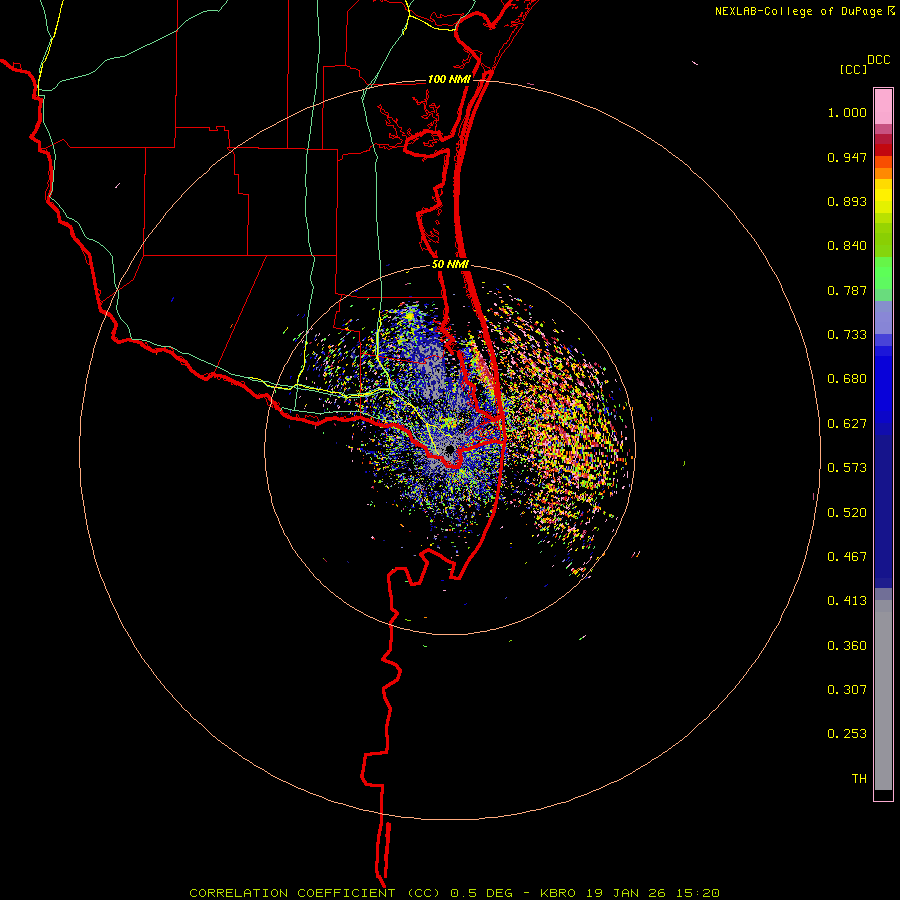Click the 0.787 color scale value
This screenshot has width=900, height=900.
[x=847, y=290]
